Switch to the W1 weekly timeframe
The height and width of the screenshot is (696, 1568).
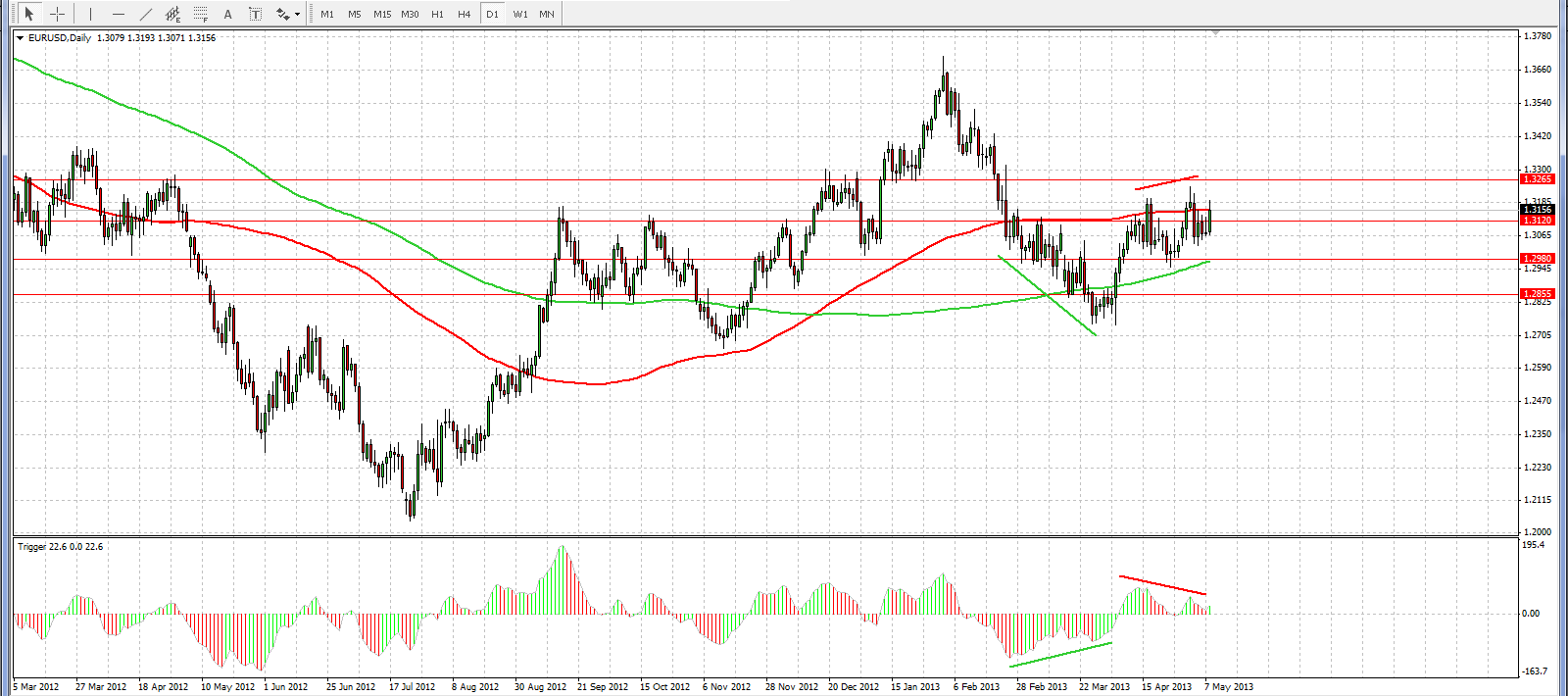pyautogui.click(x=519, y=14)
